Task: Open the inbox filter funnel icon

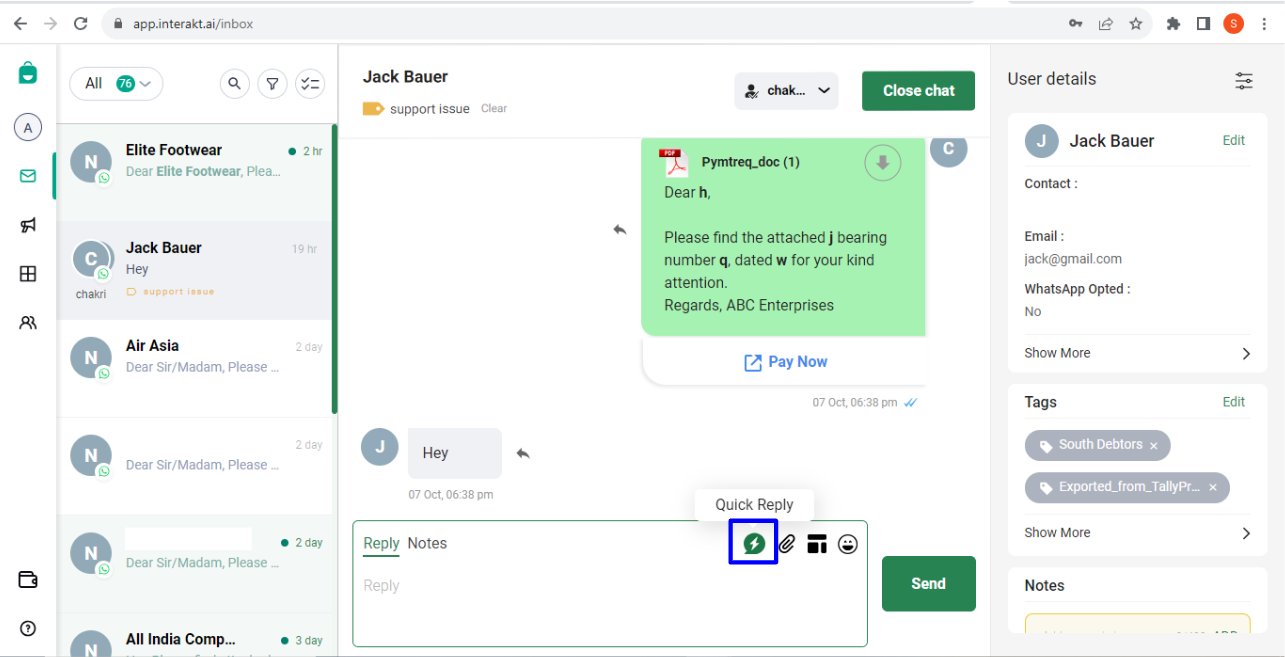Action: 272,84
